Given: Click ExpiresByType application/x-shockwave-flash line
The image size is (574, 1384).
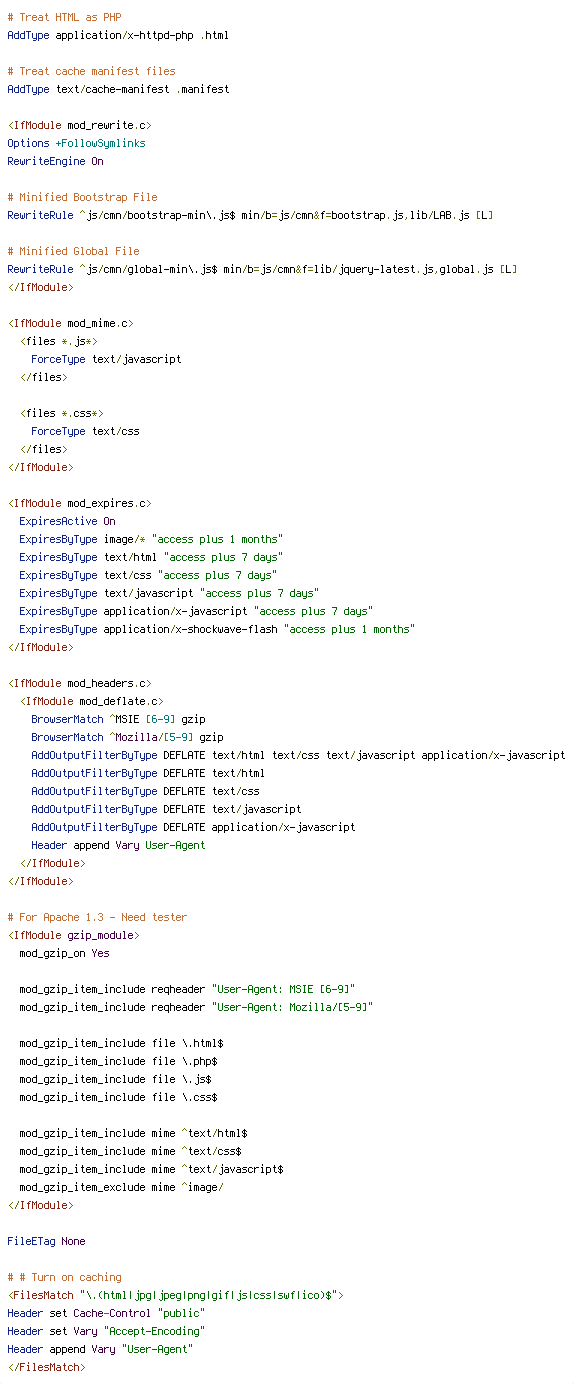Looking at the screenshot, I should tap(217, 629).
